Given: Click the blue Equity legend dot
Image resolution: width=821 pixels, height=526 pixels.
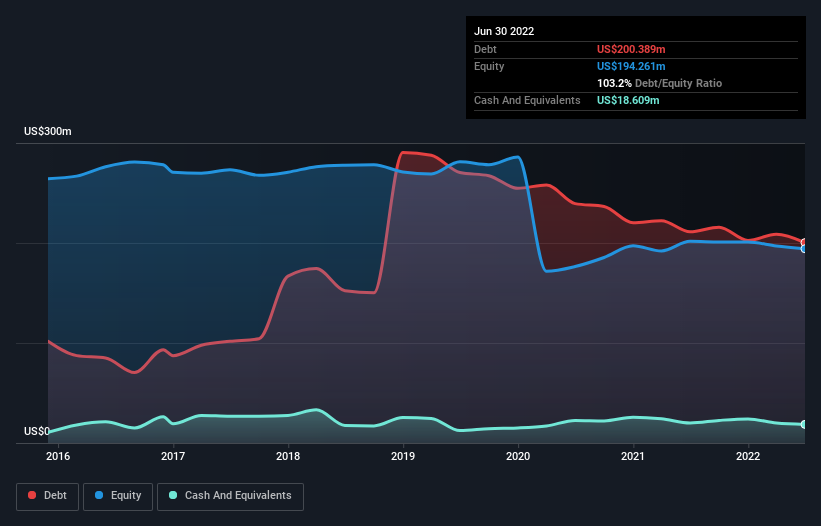Looking at the screenshot, I should click(x=99, y=495).
